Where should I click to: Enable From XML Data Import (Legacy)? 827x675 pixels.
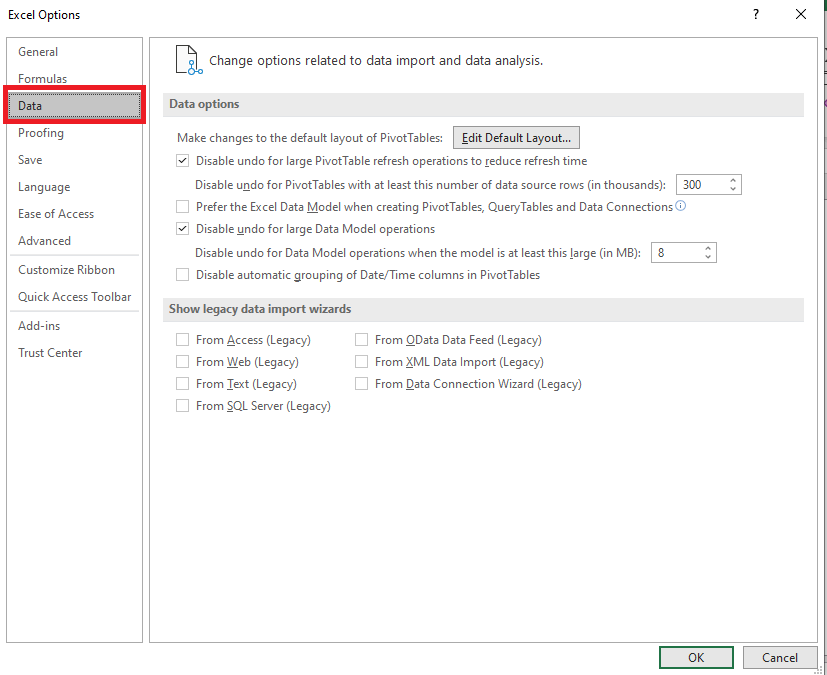pyautogui.click(x=361, y=362)
